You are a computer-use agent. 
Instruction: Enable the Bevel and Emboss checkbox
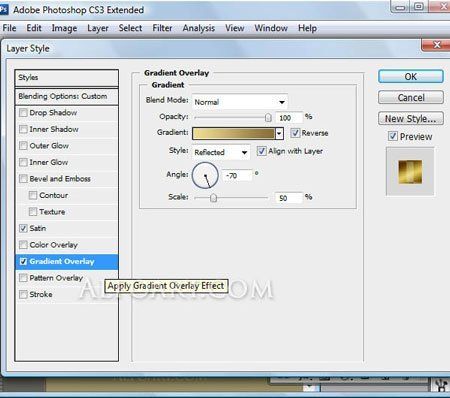point(23,179)
